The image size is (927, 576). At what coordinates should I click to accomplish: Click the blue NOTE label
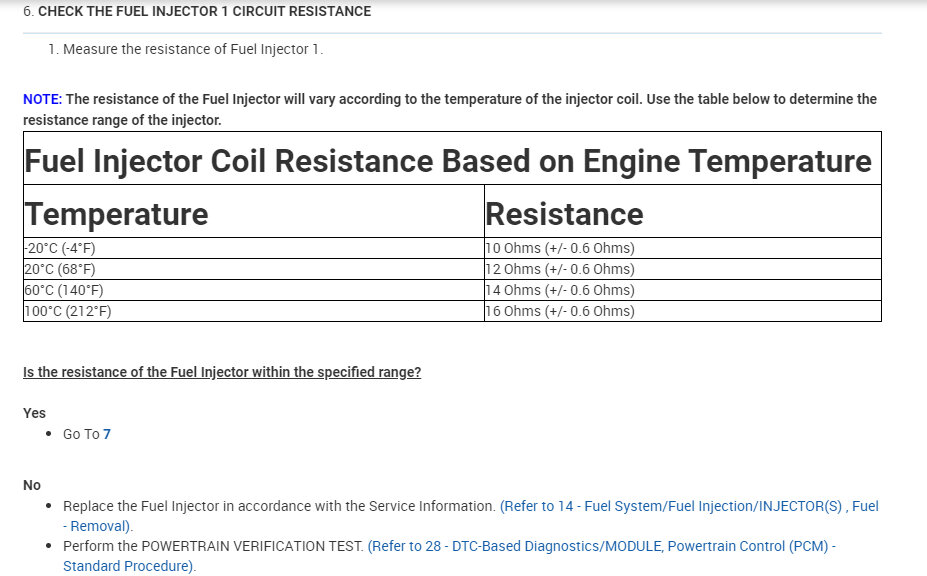point(42,99)
